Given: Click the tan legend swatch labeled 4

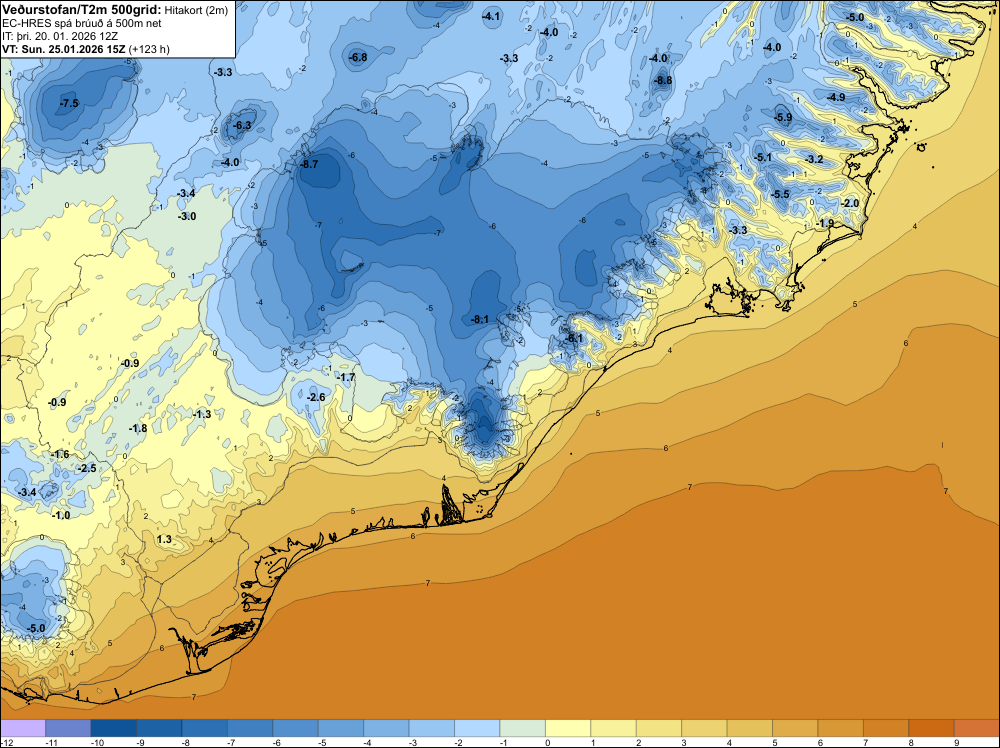Looking at the screenshot, I should (x=750, y=728).
